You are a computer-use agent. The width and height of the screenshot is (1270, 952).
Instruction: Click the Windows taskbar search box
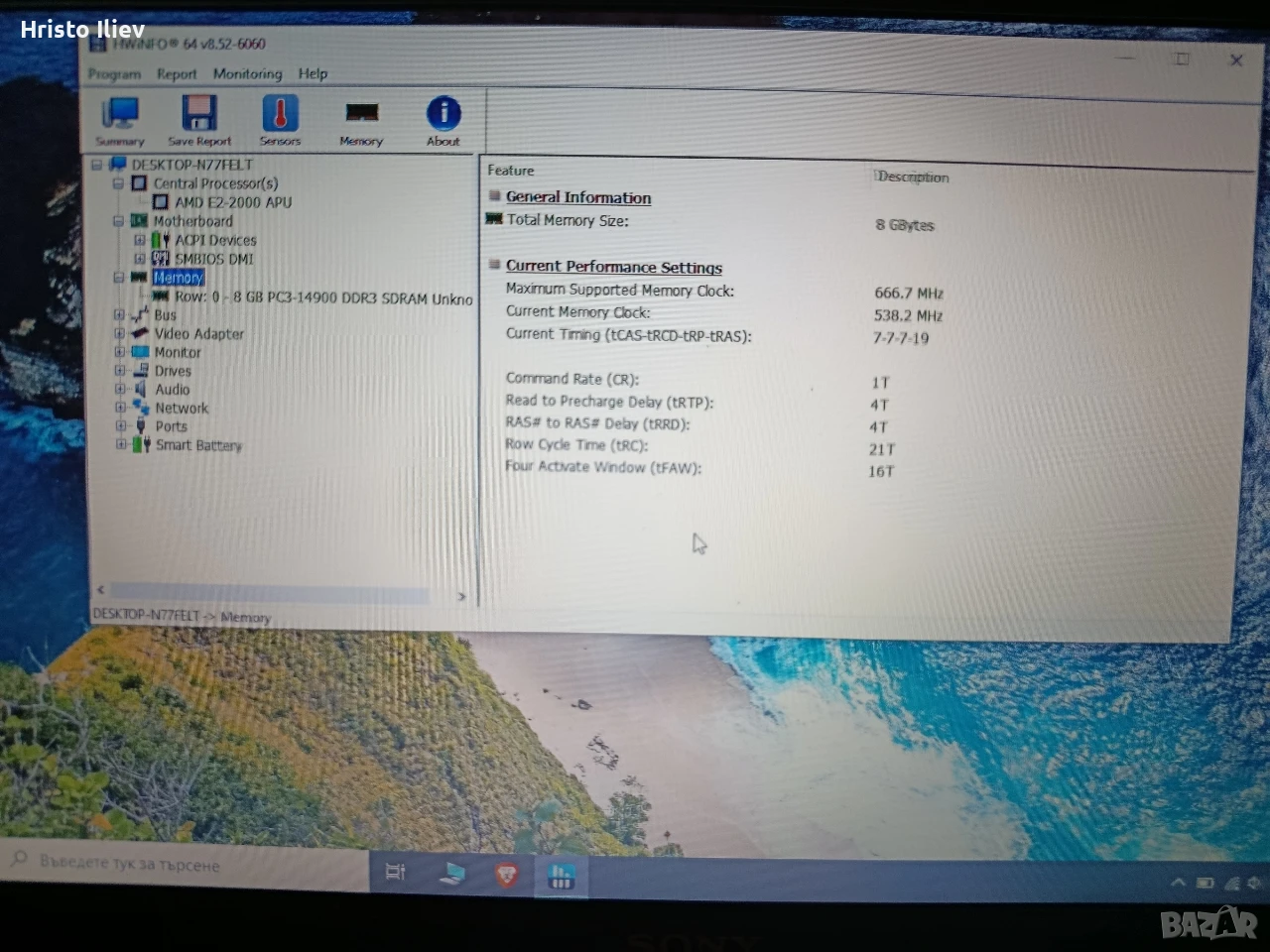(x=185, y=866)
